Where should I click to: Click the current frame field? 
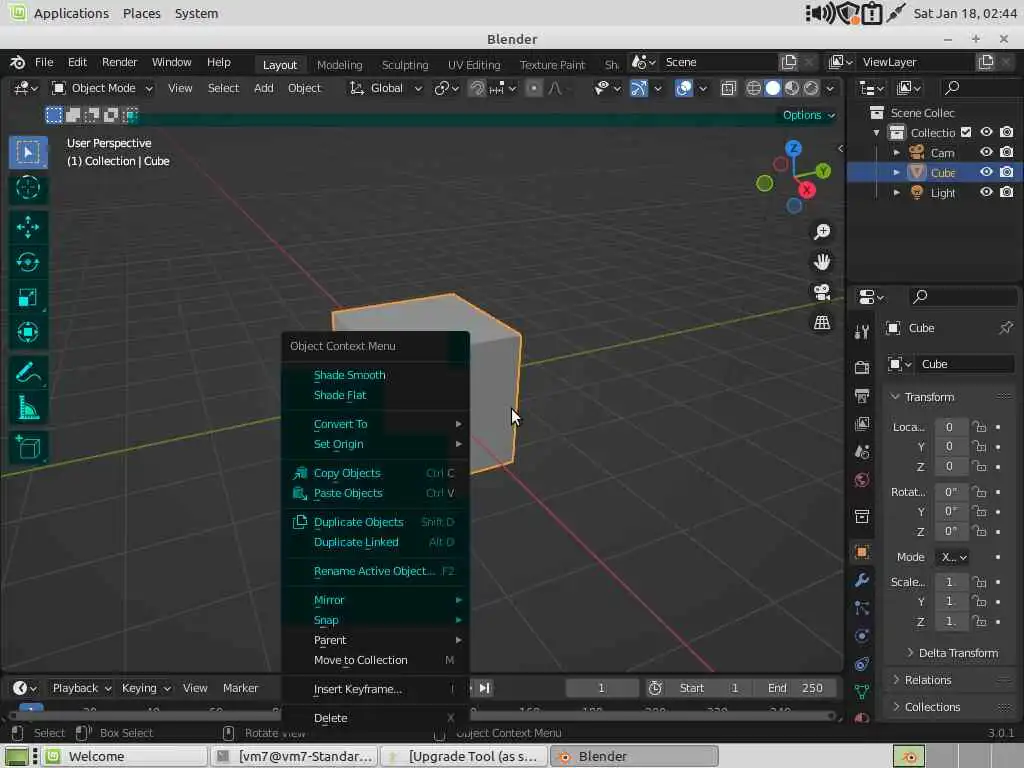coord(601,688)
